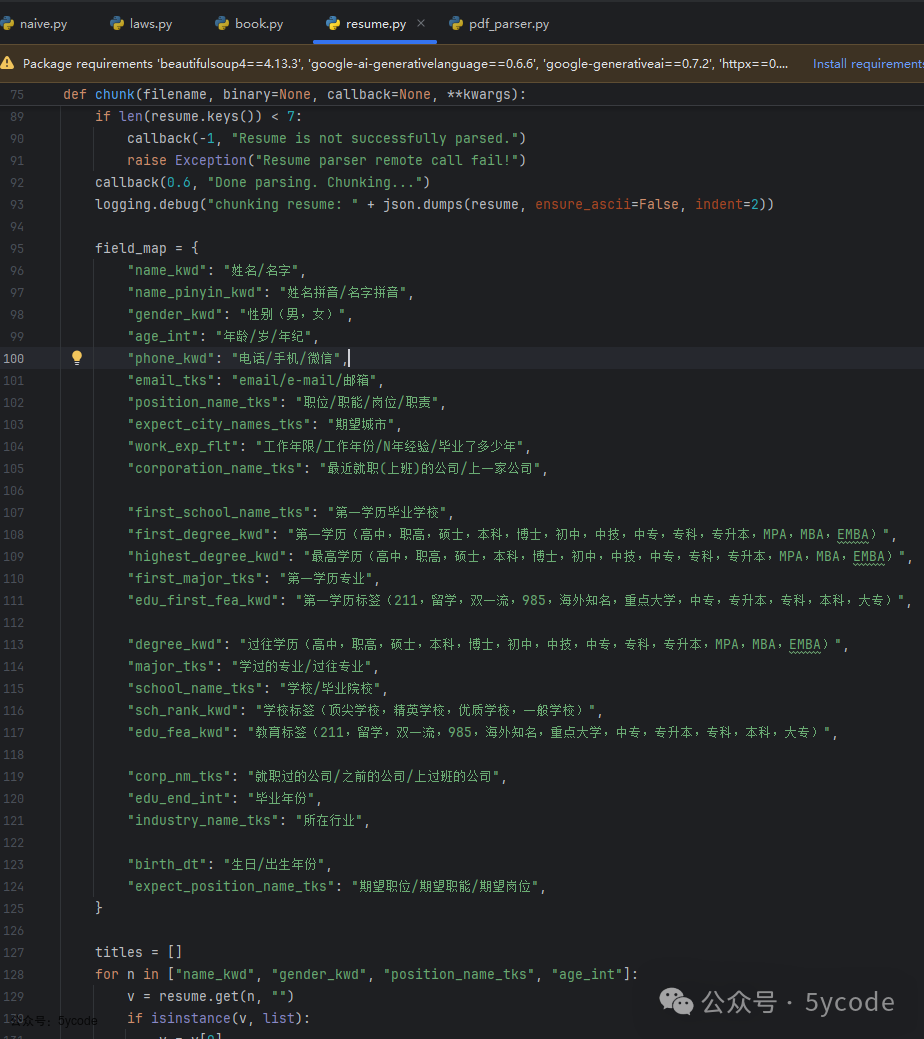The height and width of the screenshot is (1039, 924).
Task: Close the resume.py editor tab
Action: (421, 23)
